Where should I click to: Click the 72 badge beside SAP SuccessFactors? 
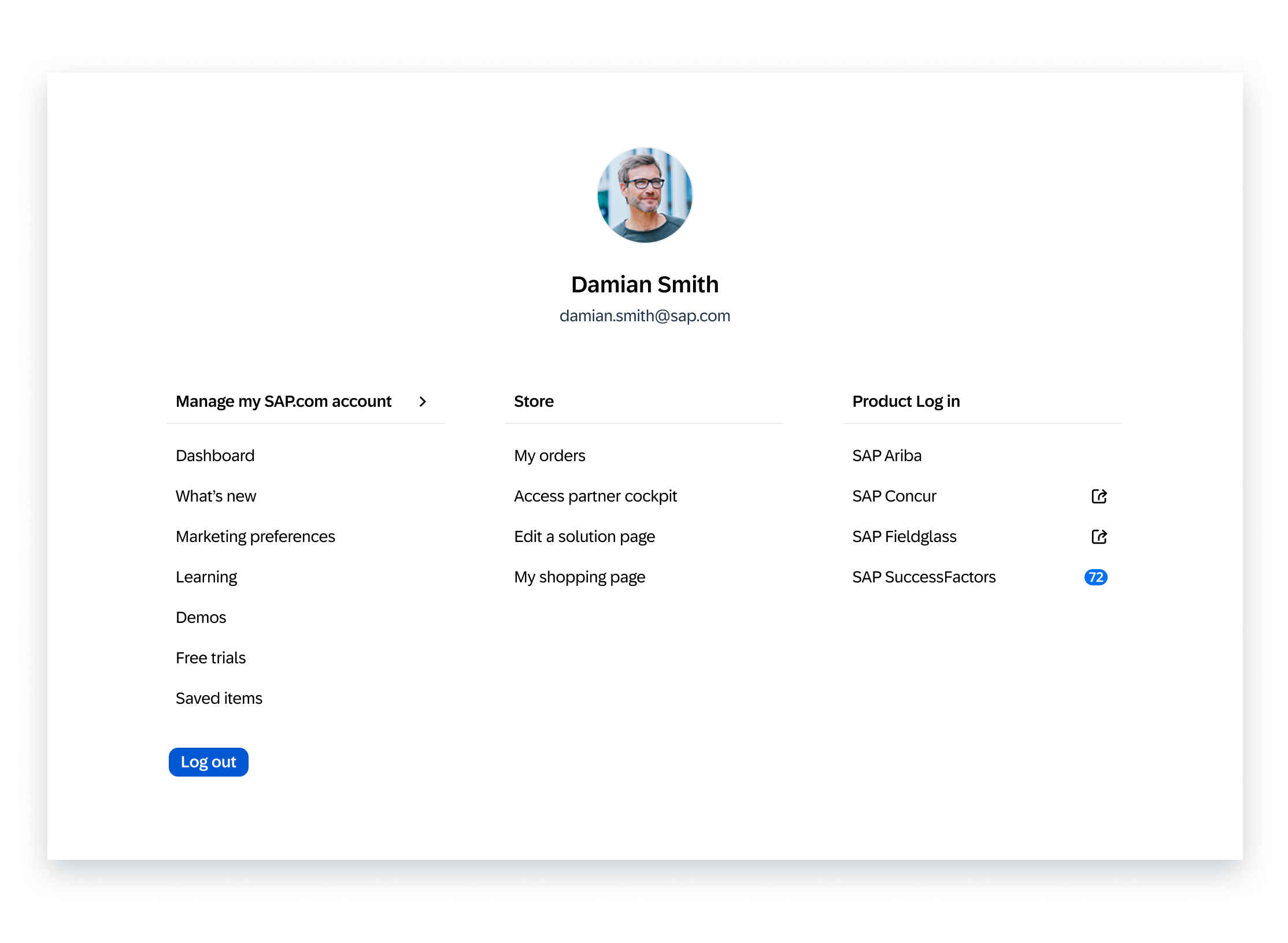(x=1095, y=577)
